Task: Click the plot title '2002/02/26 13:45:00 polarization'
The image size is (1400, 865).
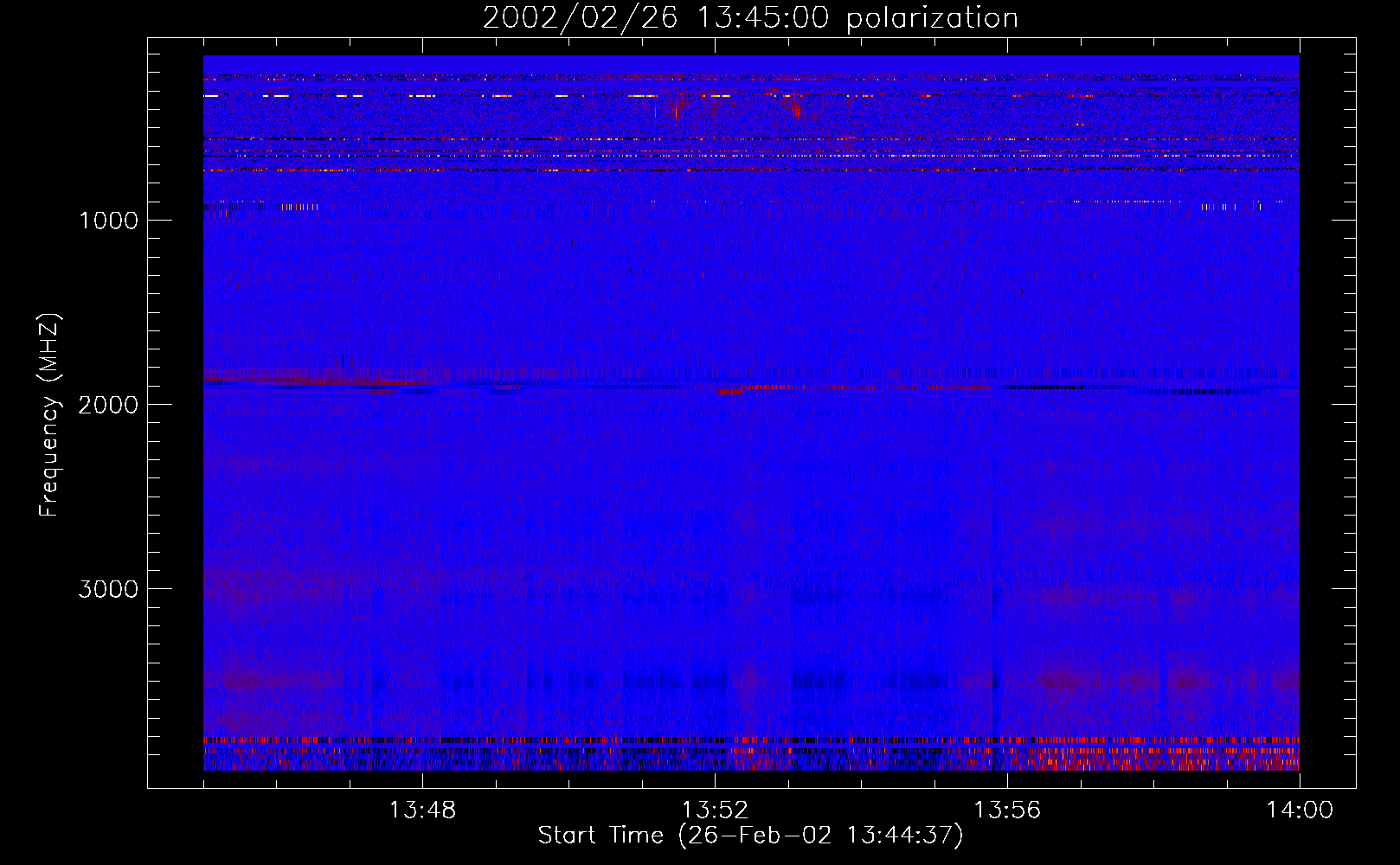Action: pos(750,17)
